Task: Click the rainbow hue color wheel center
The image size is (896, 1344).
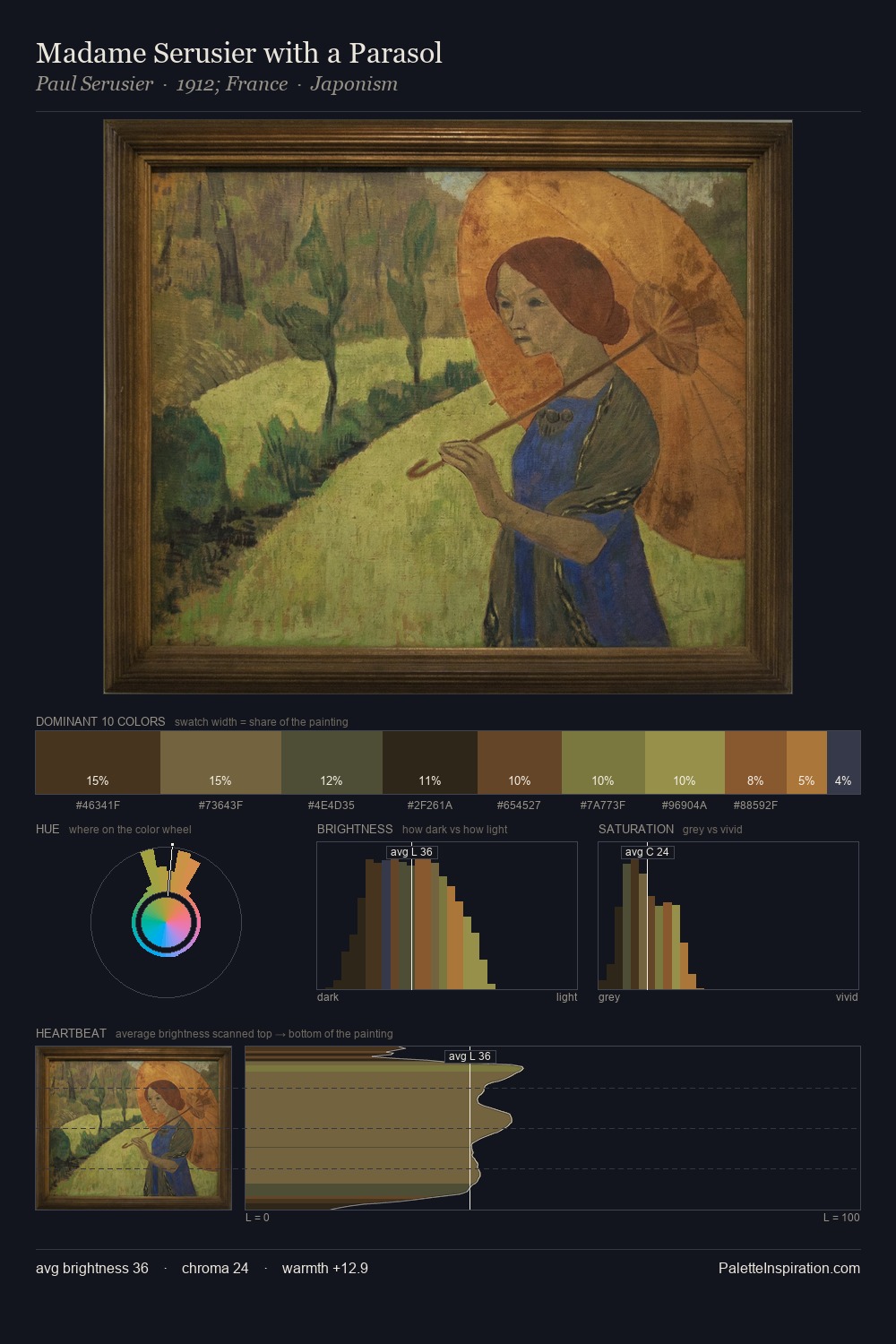Action: tap(166, 923)
